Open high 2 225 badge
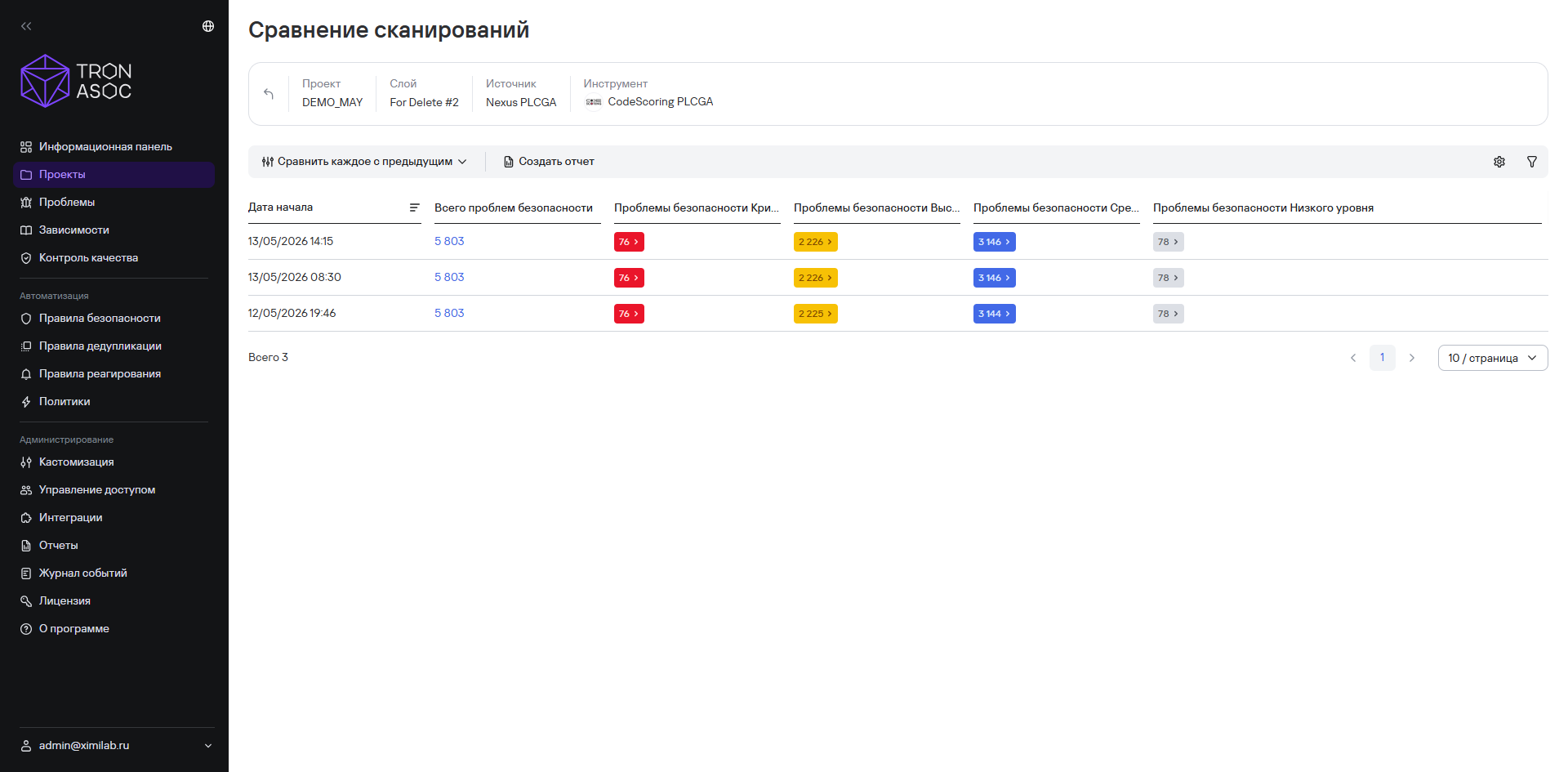 pyautogui.click(x=816, y=314)
